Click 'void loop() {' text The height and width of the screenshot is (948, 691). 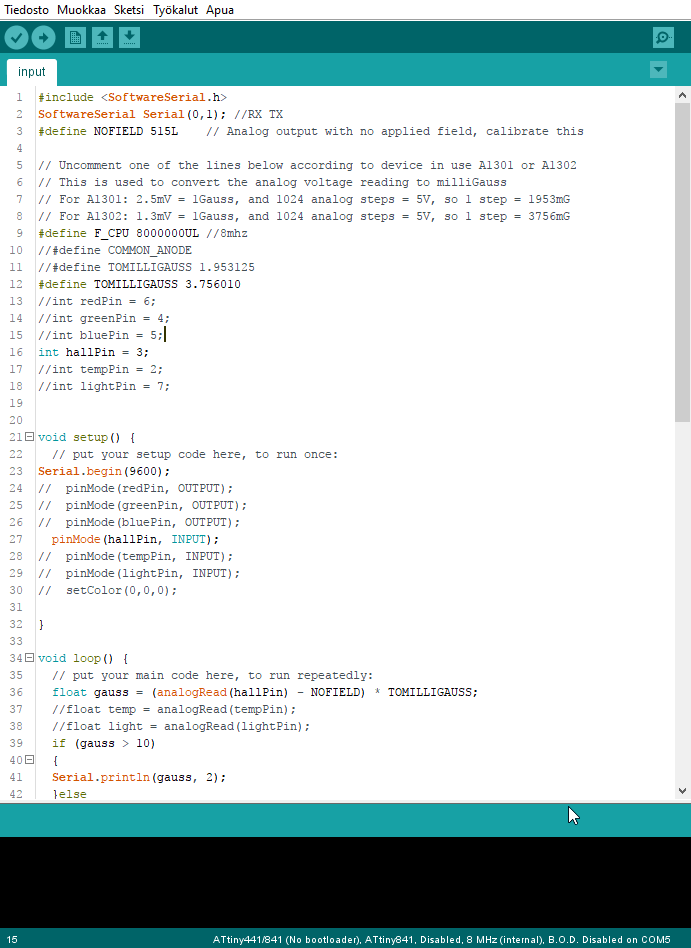pos(83,658)
